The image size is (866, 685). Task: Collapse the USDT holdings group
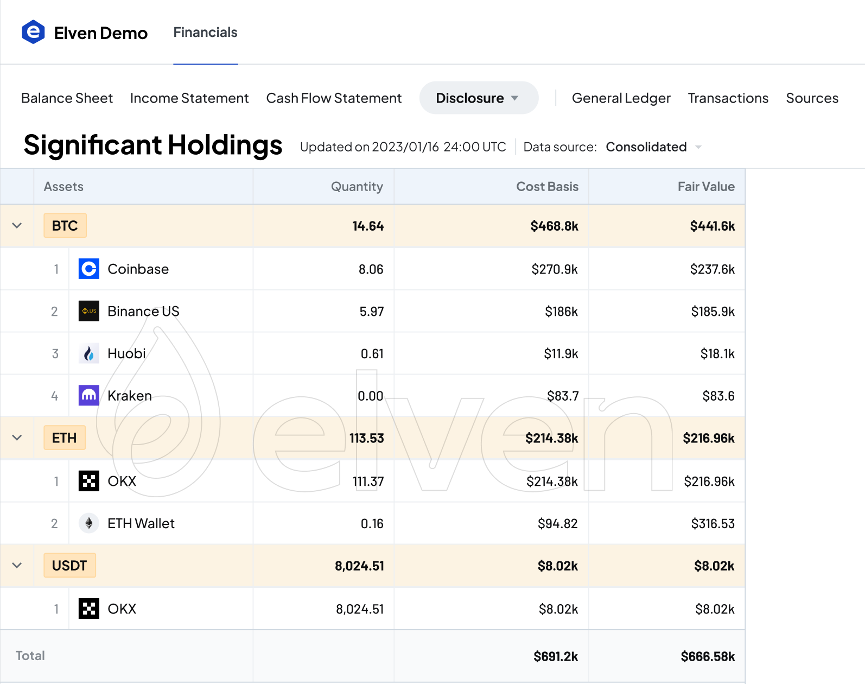[17, 566]
